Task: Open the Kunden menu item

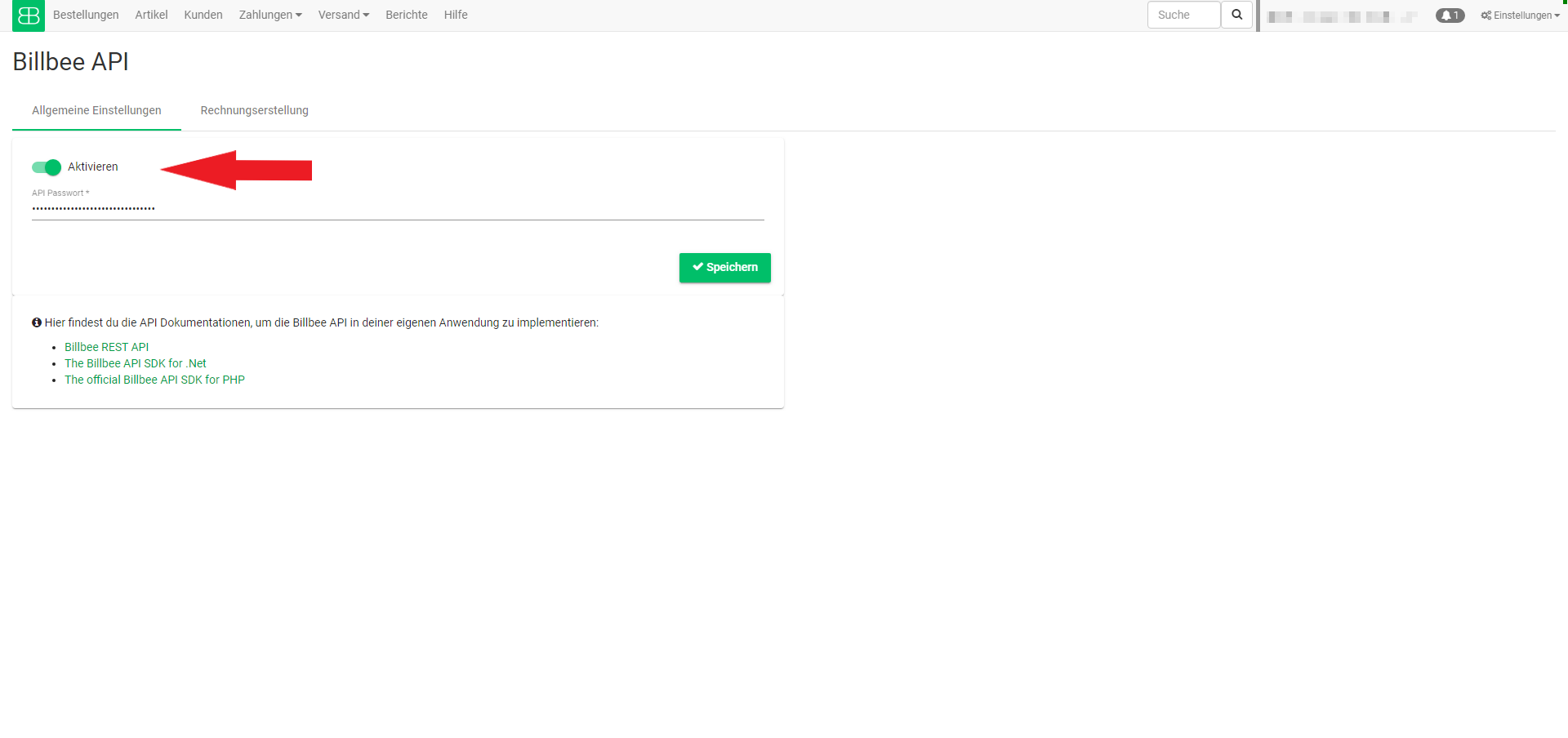Action: point(203,15)
